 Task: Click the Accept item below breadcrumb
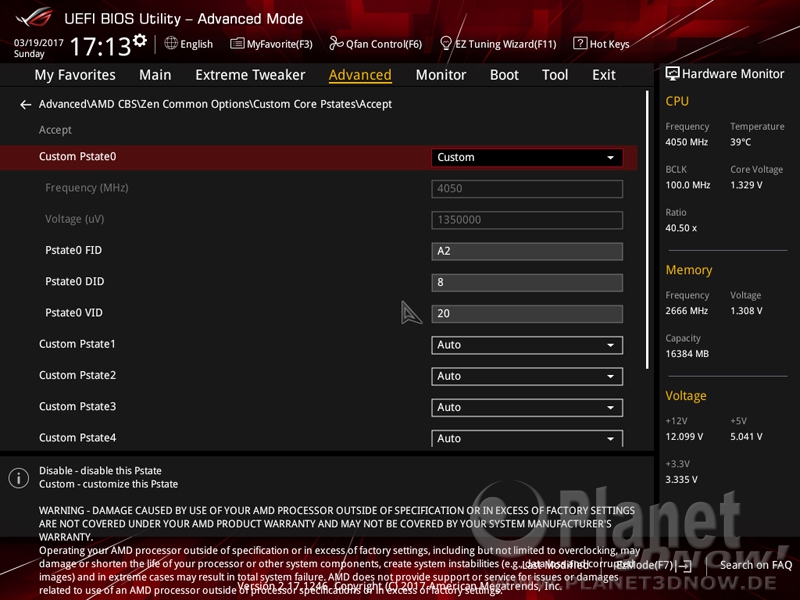55,130
